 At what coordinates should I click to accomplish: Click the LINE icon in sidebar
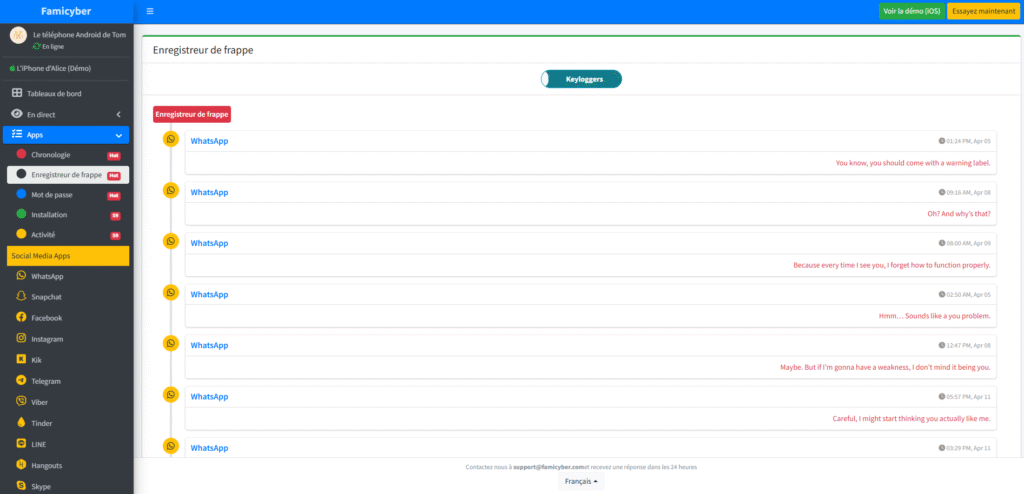[x=22, y=444]
